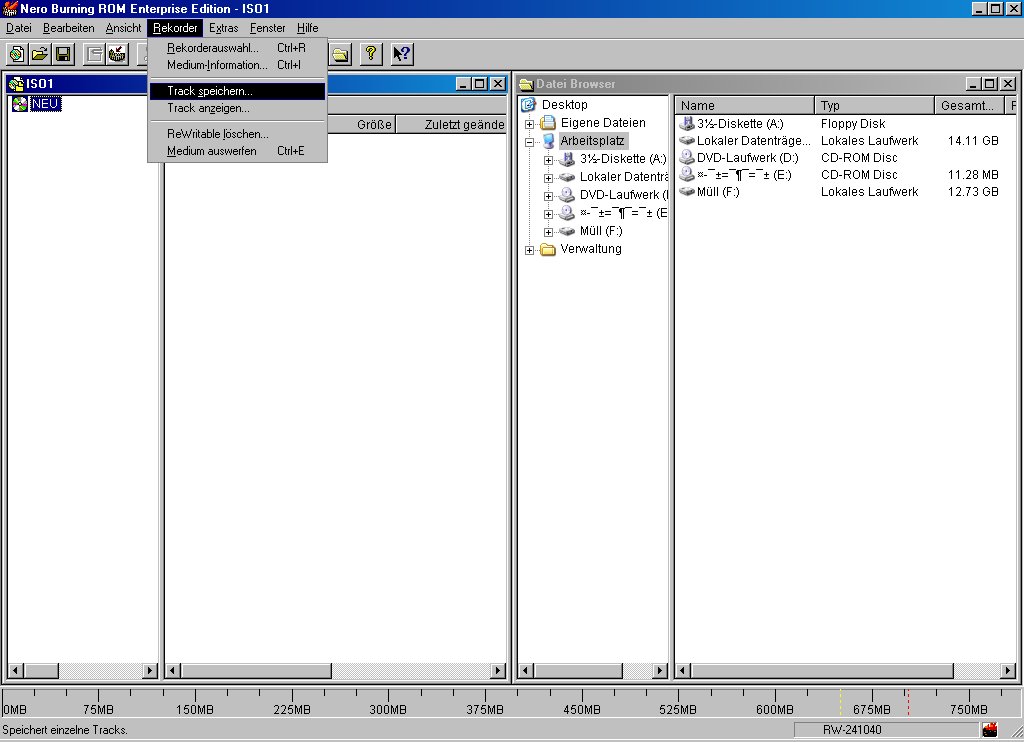Click right arrow of drive list scrollbar
Screen dimensions: 1024x742
pos(1008,670)
